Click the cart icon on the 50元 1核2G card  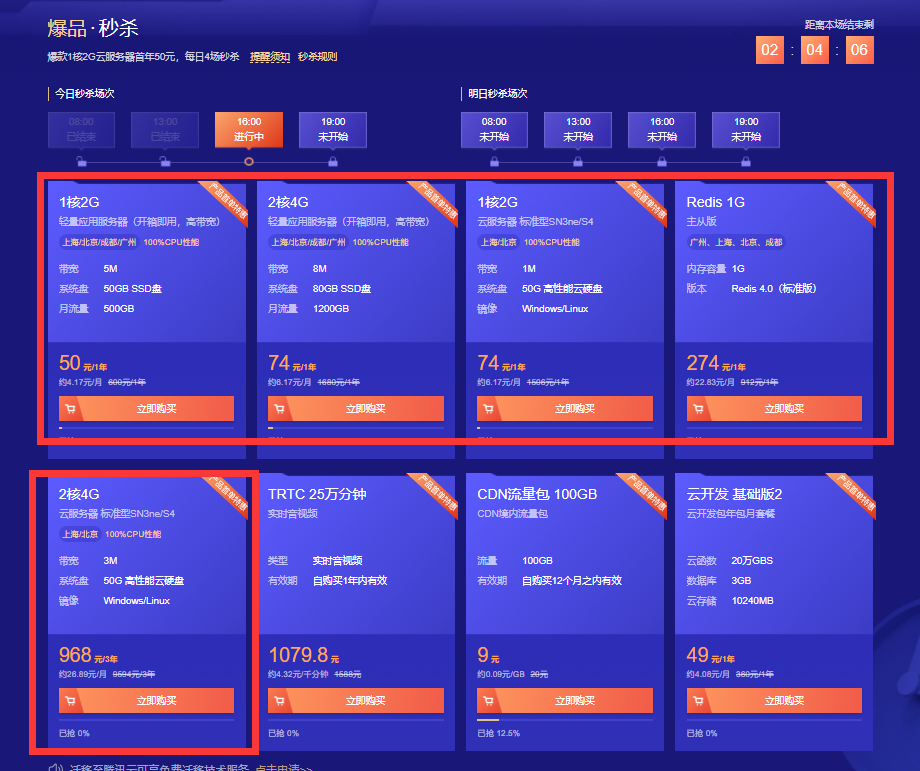[x=69, y=408]
